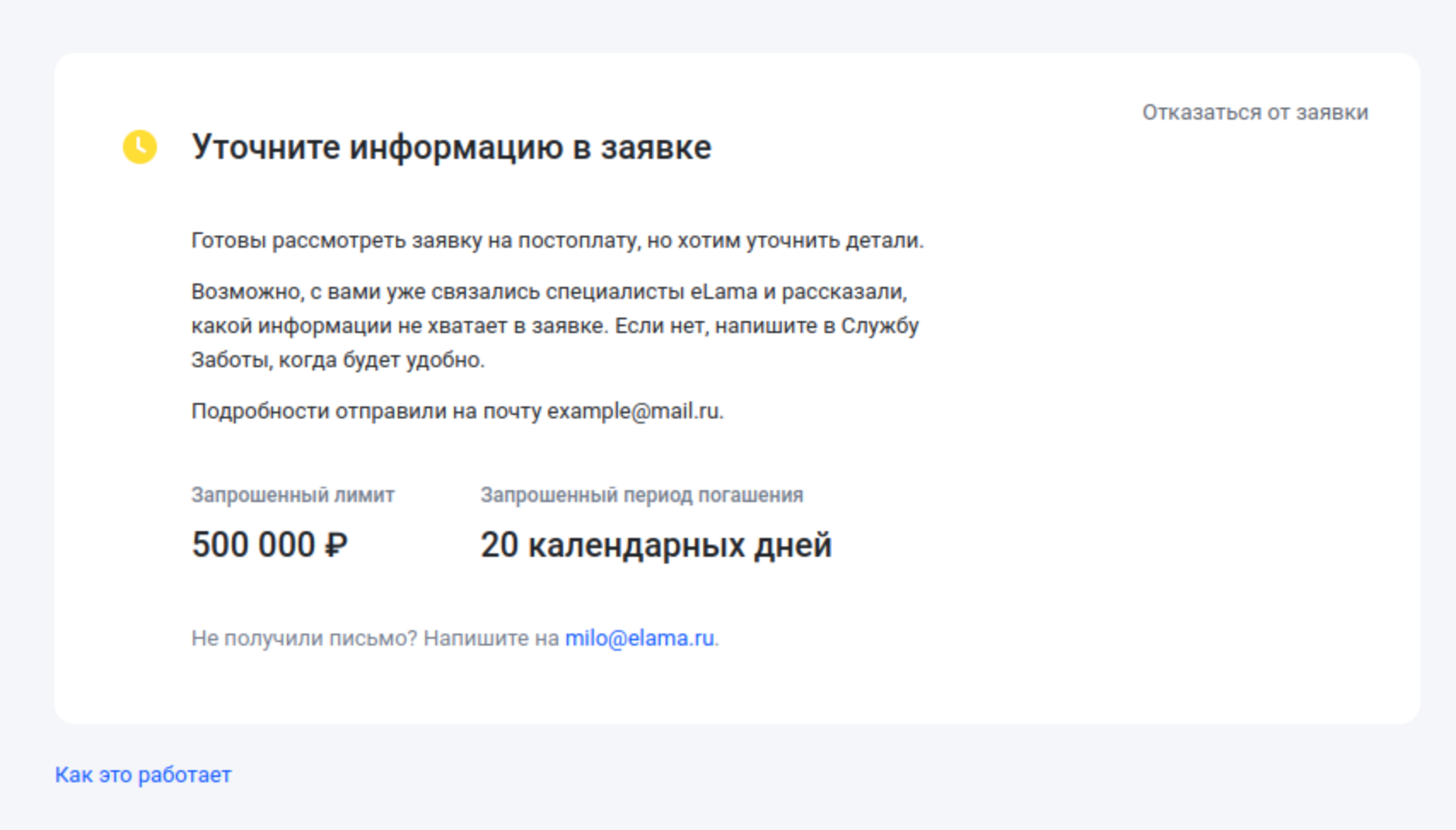Open the milo@elama.ru email link
The width and height of the screenshot is (1456, 830).
pyautogui.click(x=639, y=638)
